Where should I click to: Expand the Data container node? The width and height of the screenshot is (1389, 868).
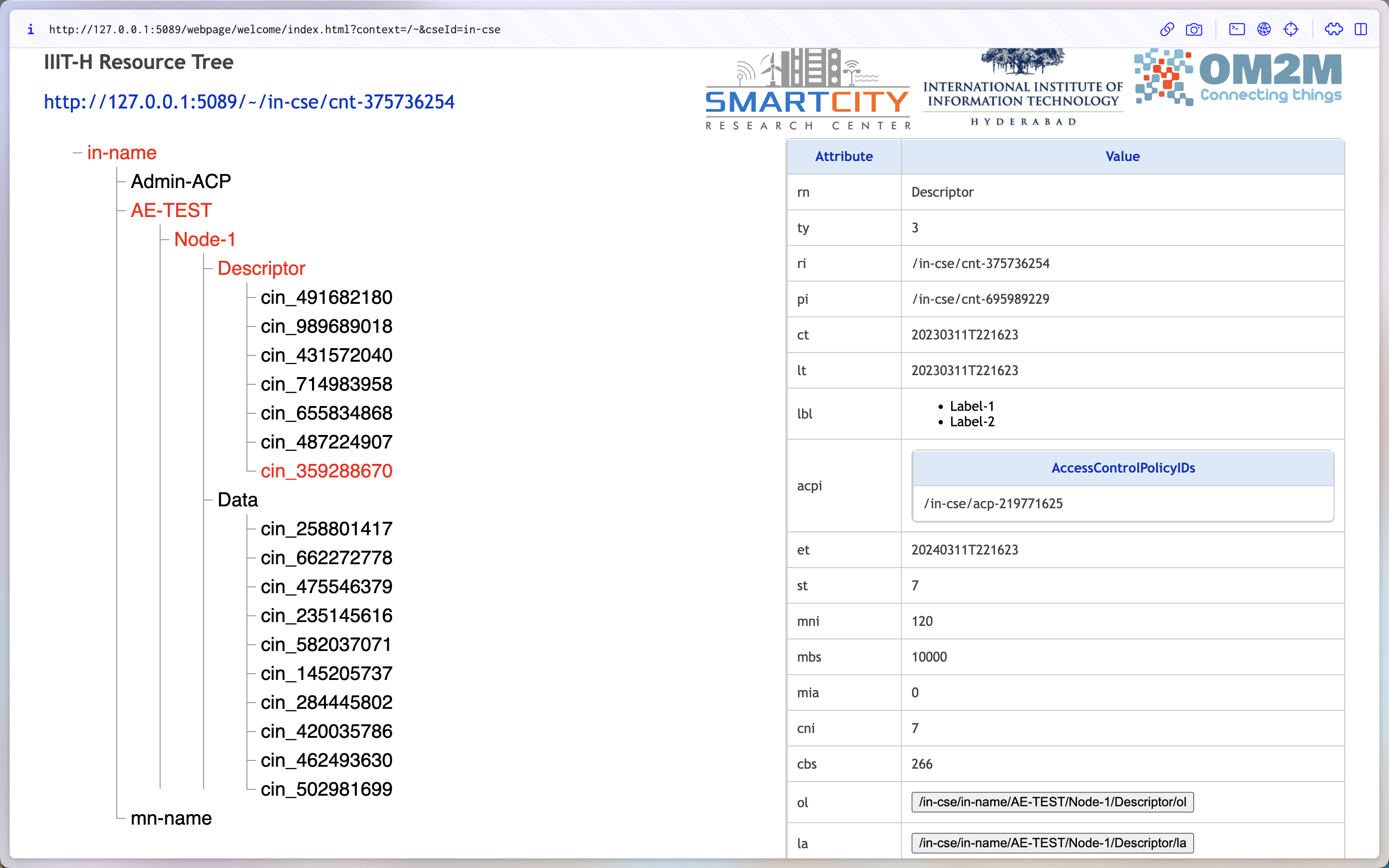[238, 500]
